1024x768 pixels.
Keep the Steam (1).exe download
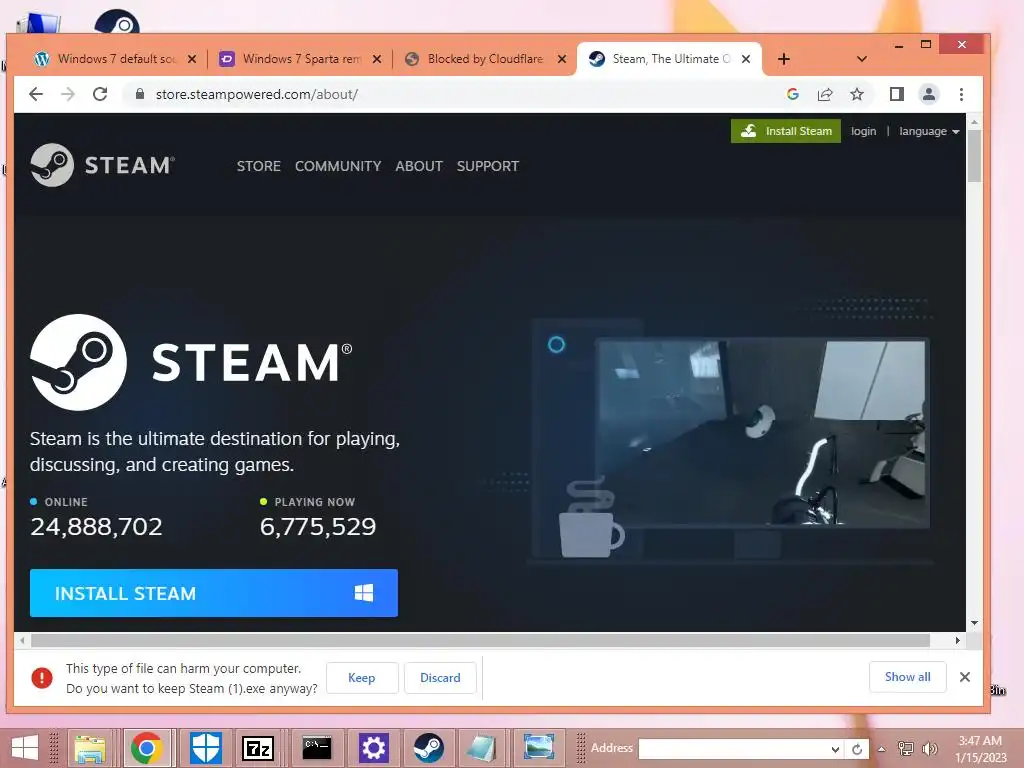tap(362, 678)
